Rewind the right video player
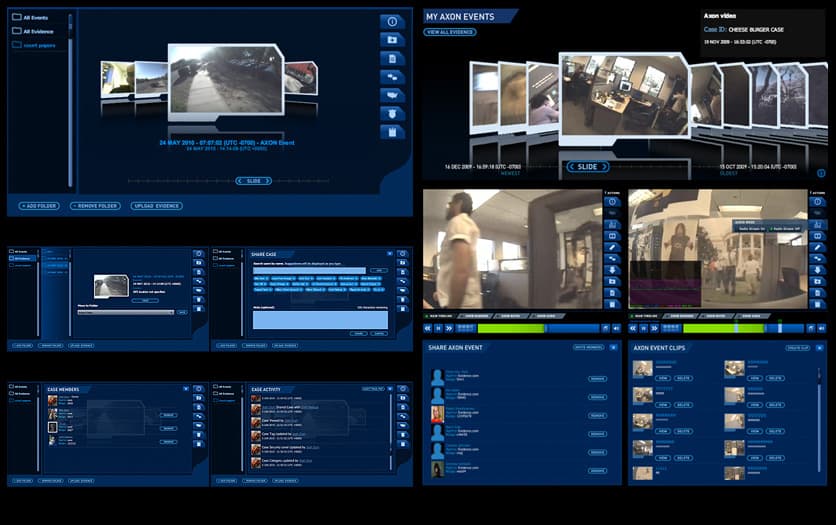836x525 pixels. pyautogui.click(x=633, y=328)
